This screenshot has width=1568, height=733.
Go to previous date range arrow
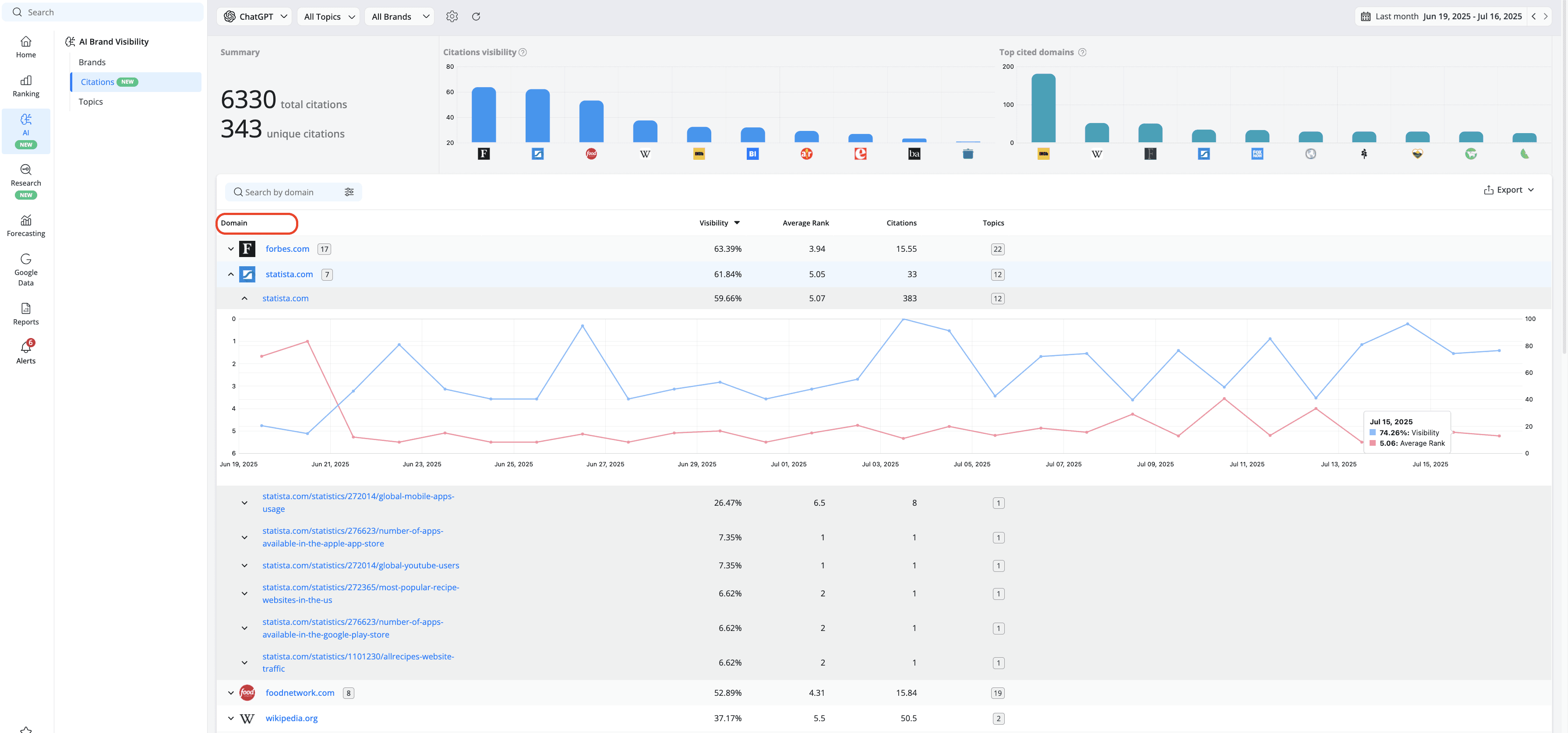pyautogui.click(x=1534, y=17)
